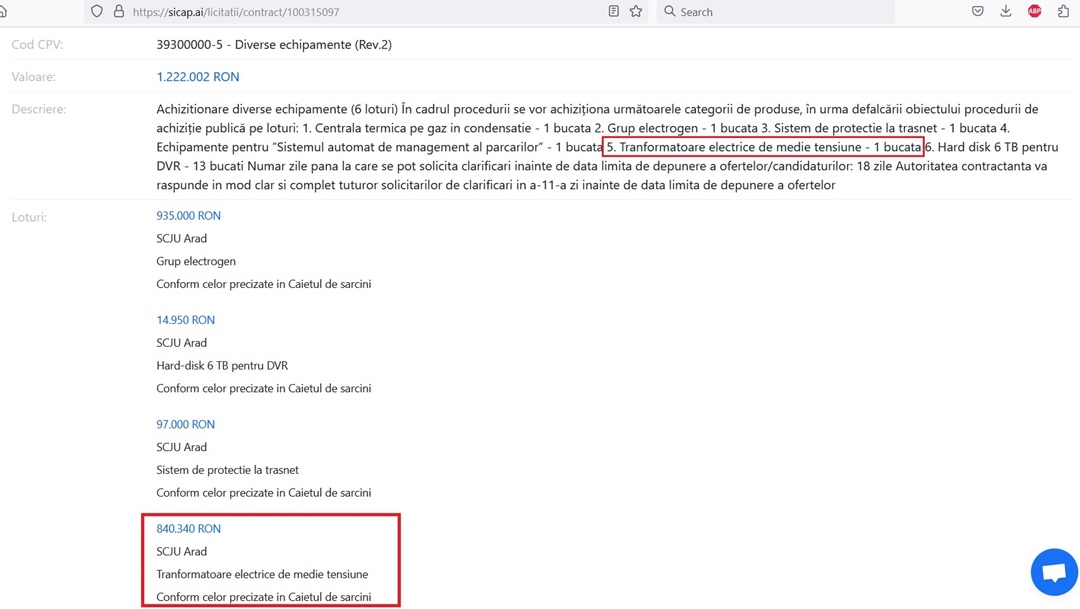Click the 'Valoare:' label
This screenshot has width=1080, height=609.
[34, 77]
